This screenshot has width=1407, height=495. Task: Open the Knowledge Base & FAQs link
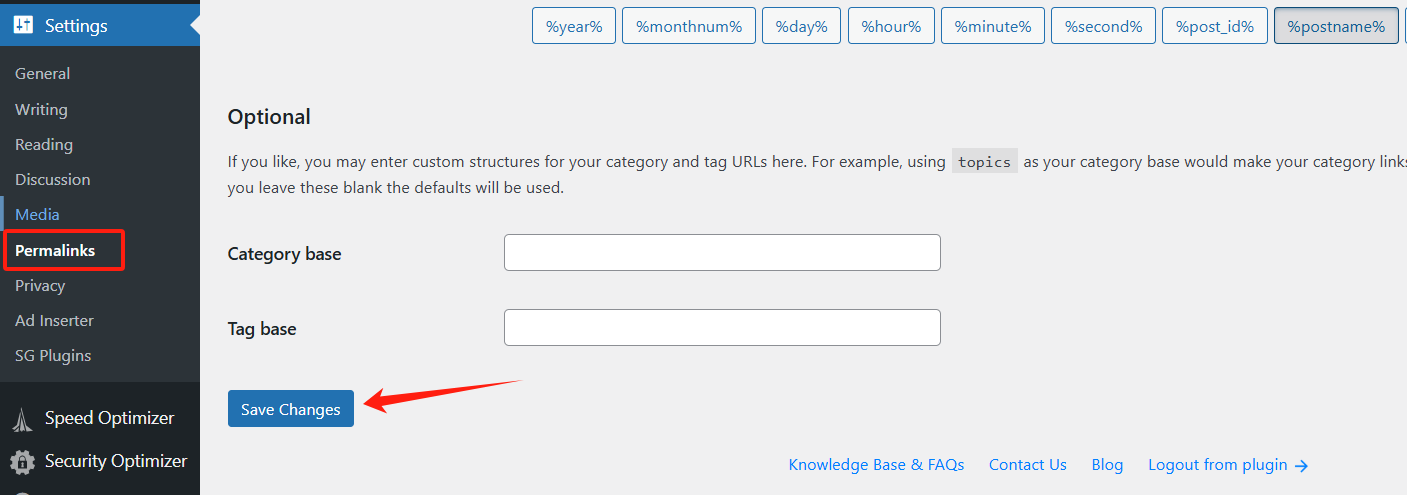tap(876, 465)
